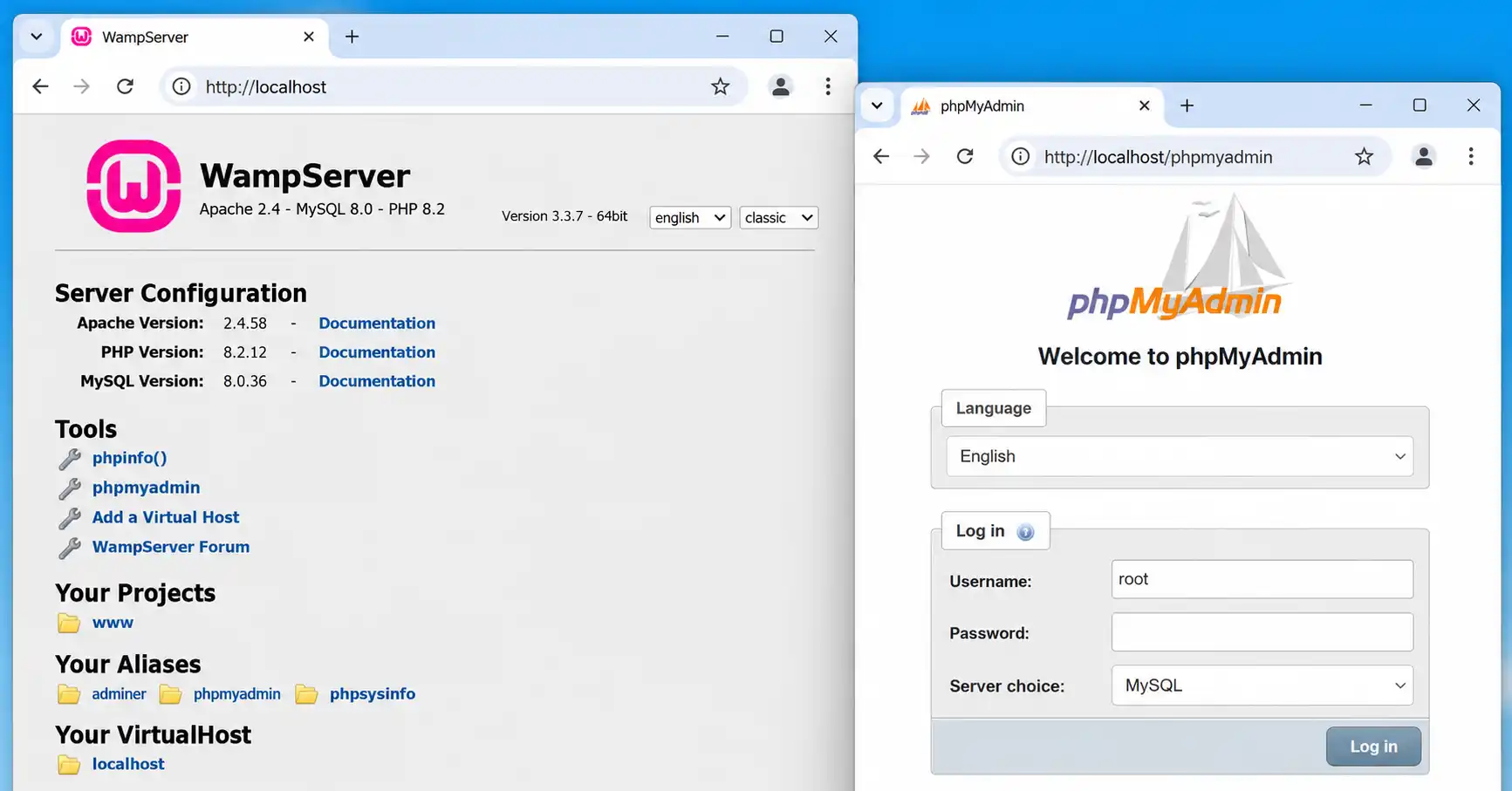The image size is (1512, 791).
Task: Open tab search chevron in WampServer window
Action: point(37,37)
